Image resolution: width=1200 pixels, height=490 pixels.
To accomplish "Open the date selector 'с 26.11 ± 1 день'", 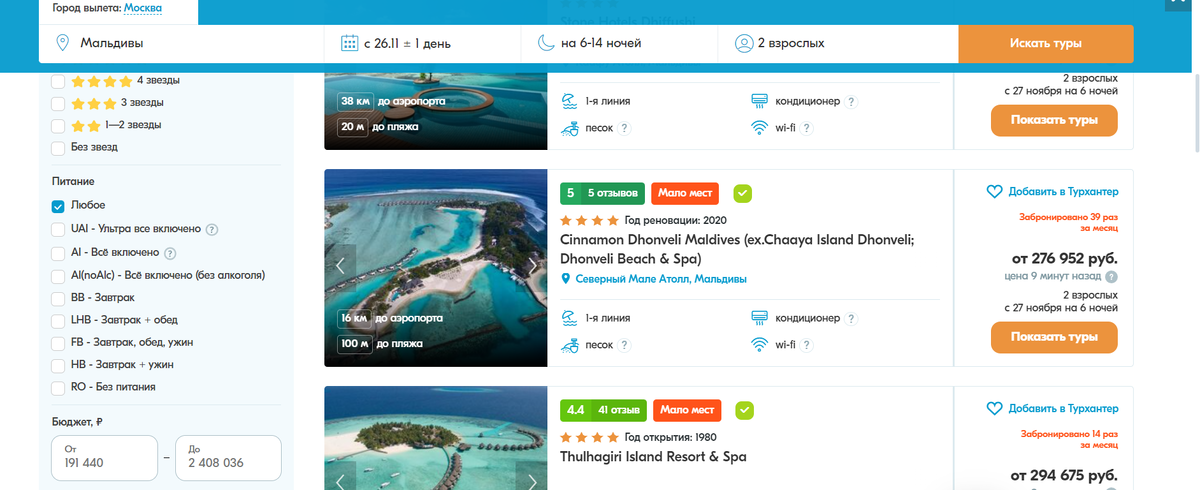I will [423, 43].
